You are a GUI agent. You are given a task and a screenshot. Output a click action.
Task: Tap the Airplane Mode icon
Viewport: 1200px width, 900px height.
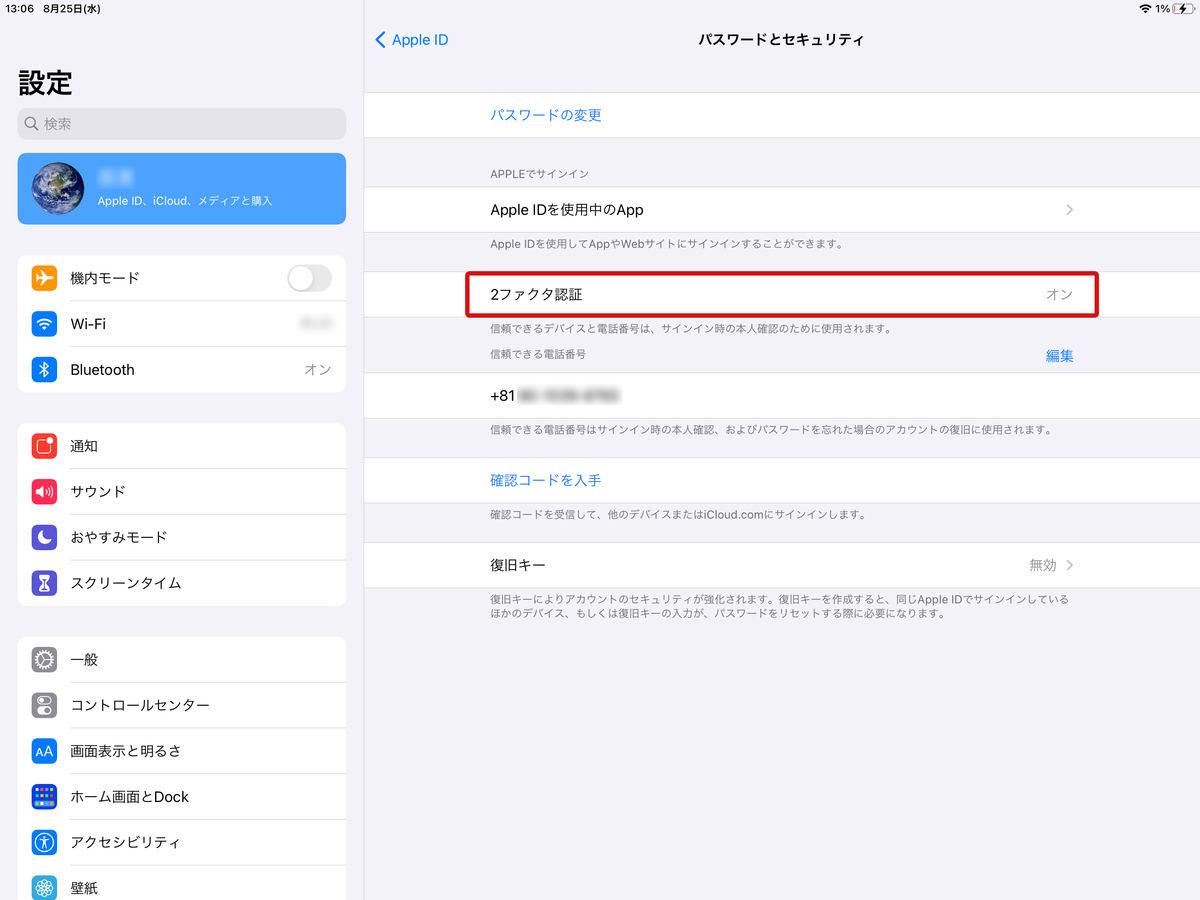tap(44, 278)
